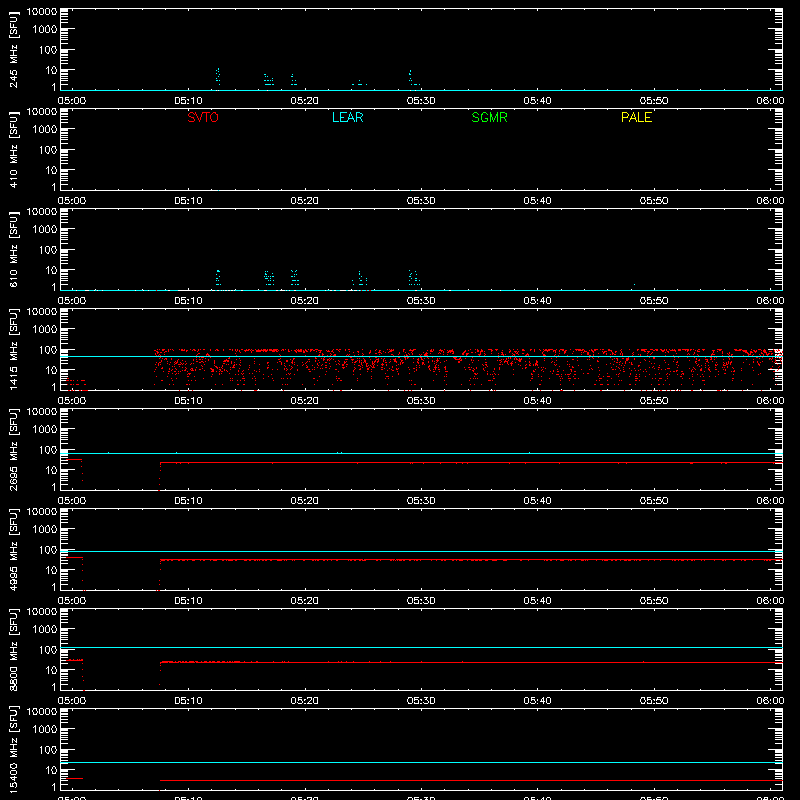Click 06:00 time label under 245 MHz plot
Viewport: 800px width, 800px height.
(770, 101)
